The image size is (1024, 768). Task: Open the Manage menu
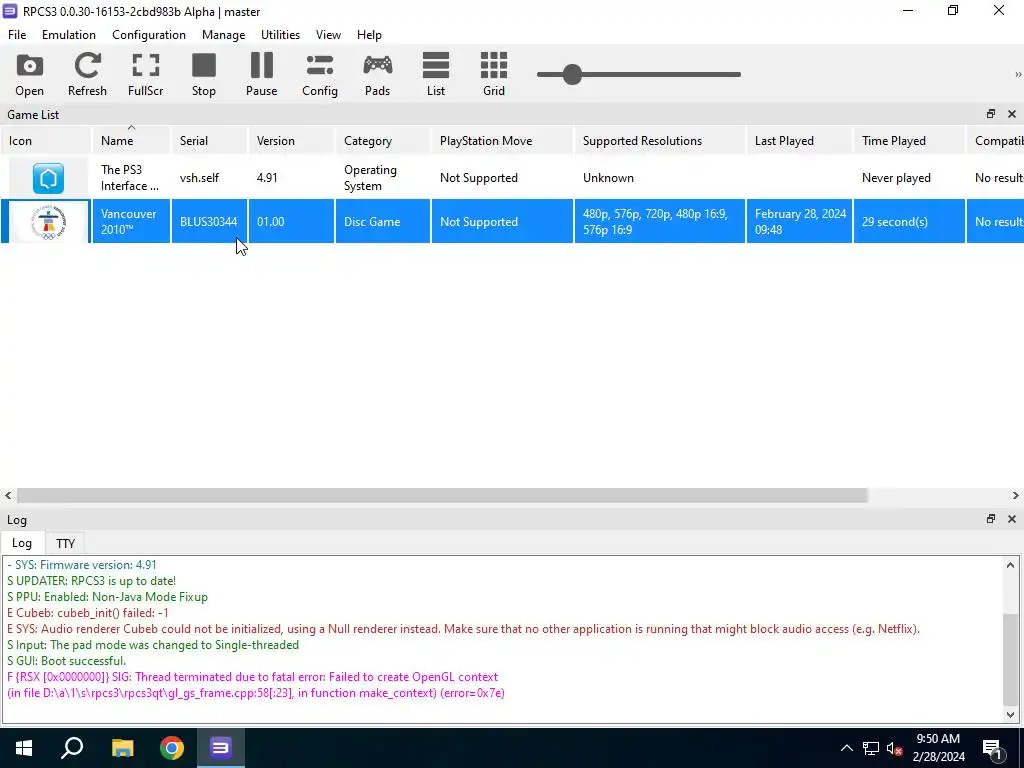223,35
